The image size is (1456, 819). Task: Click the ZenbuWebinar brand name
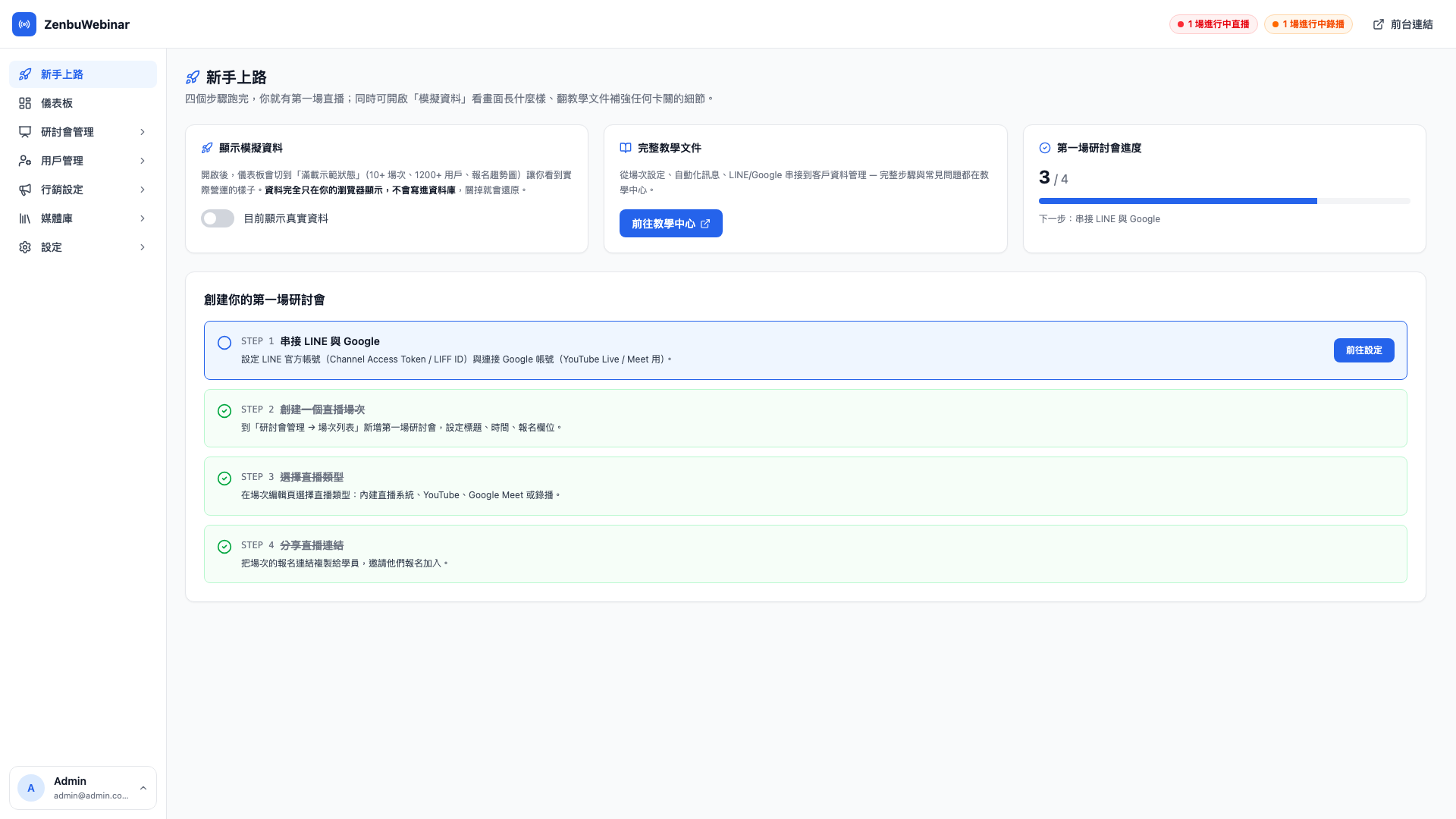tap(86, 24)
